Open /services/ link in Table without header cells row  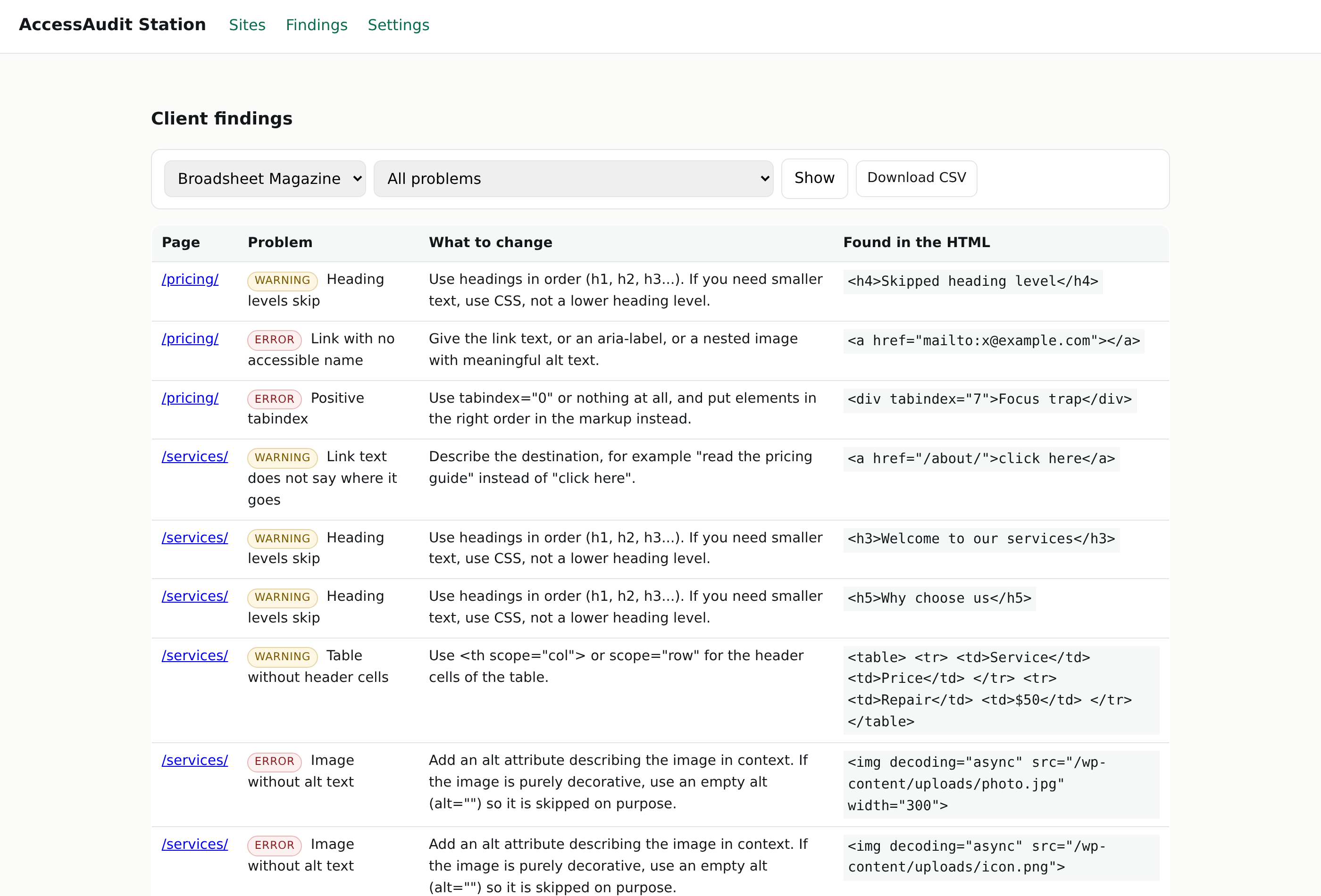194,655
